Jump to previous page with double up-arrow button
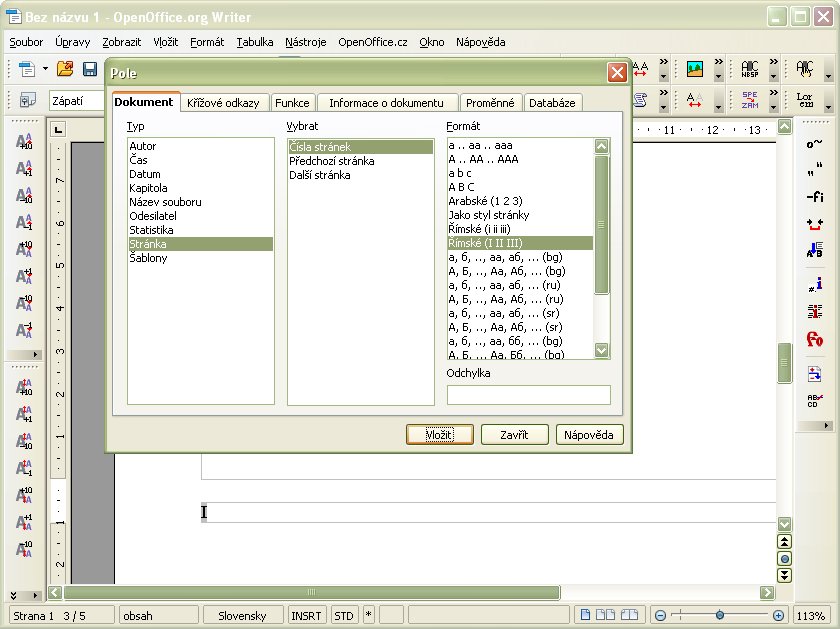The image size is (840, 629). (x=784, y=542)
